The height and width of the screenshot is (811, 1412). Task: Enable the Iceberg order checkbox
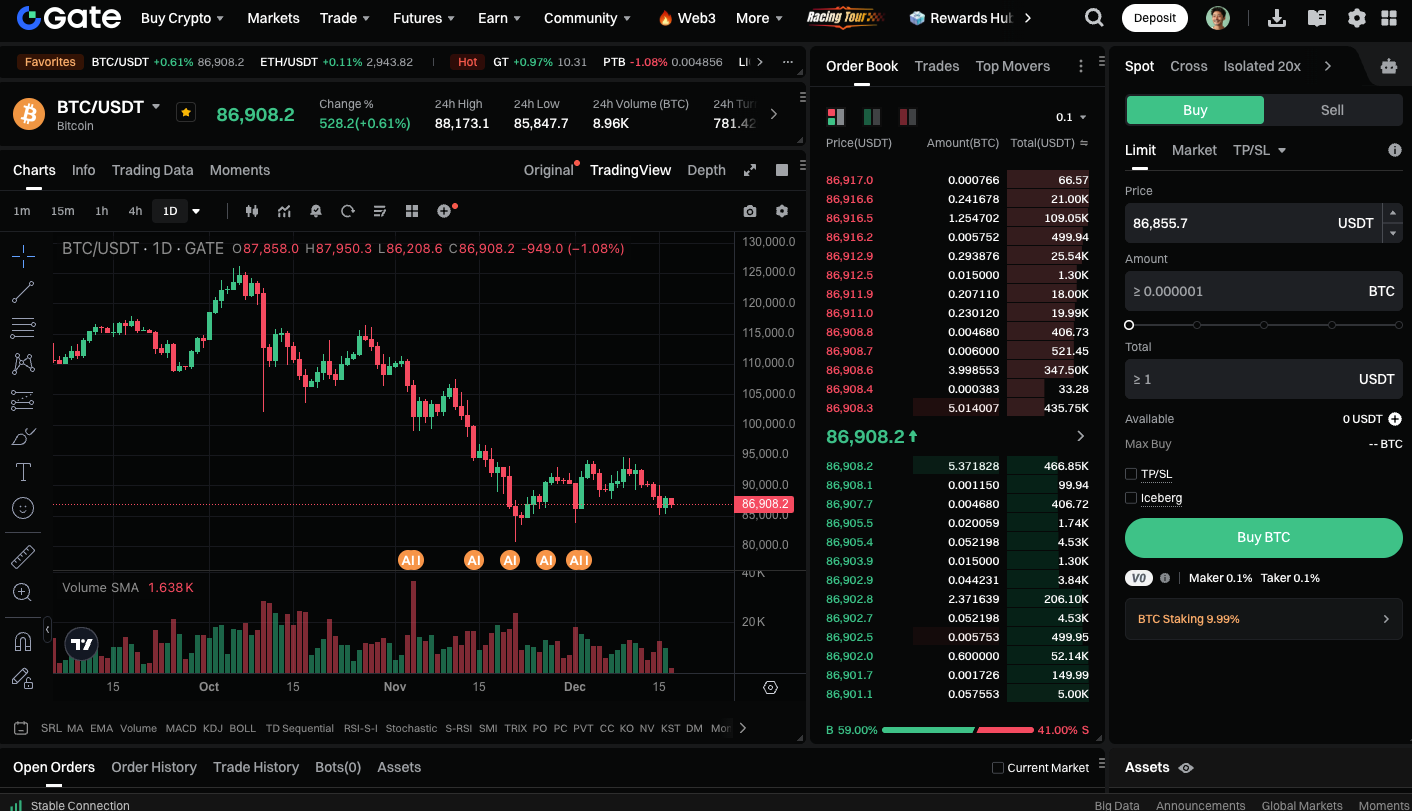[1131, 498]
